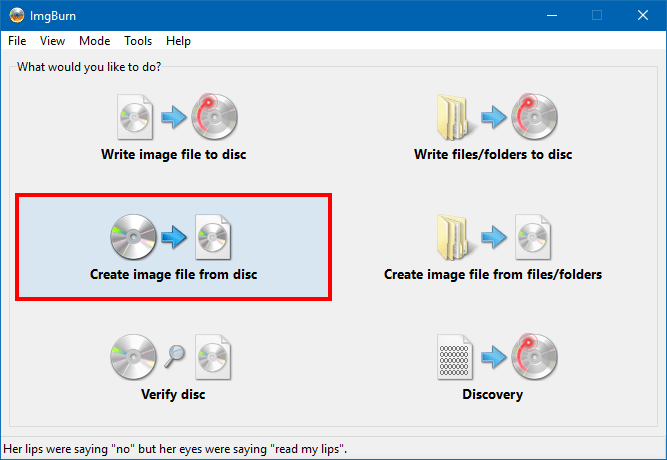
Task: Open the Tools menu
Action: [138, 41]
